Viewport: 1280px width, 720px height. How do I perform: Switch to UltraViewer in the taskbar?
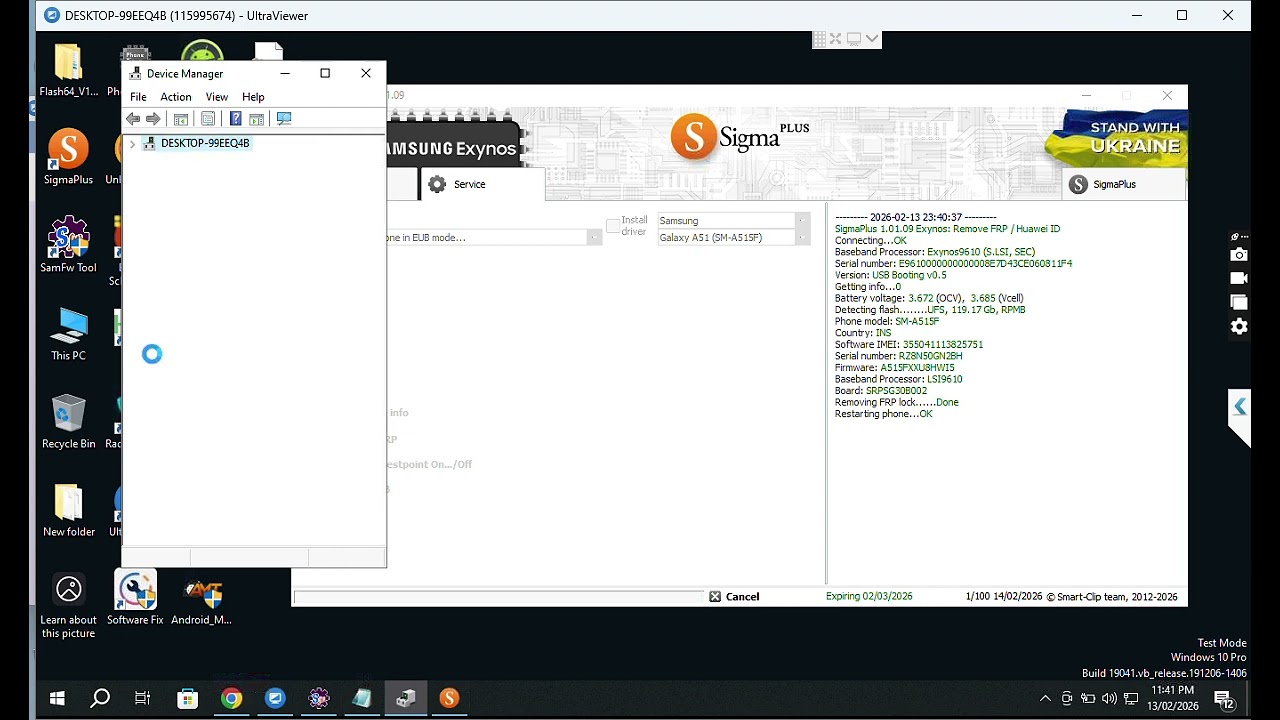point(275,698)
